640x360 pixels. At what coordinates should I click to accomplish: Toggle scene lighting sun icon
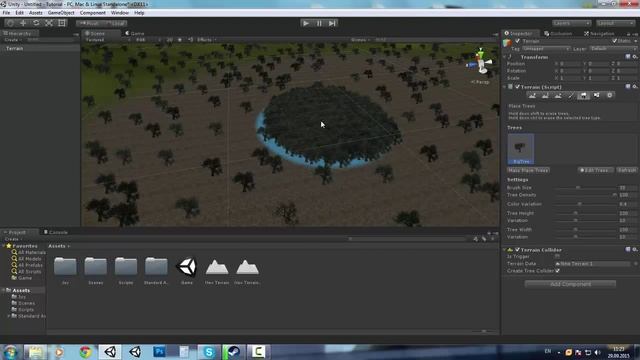pyautogui.click(x=180, y=40)
